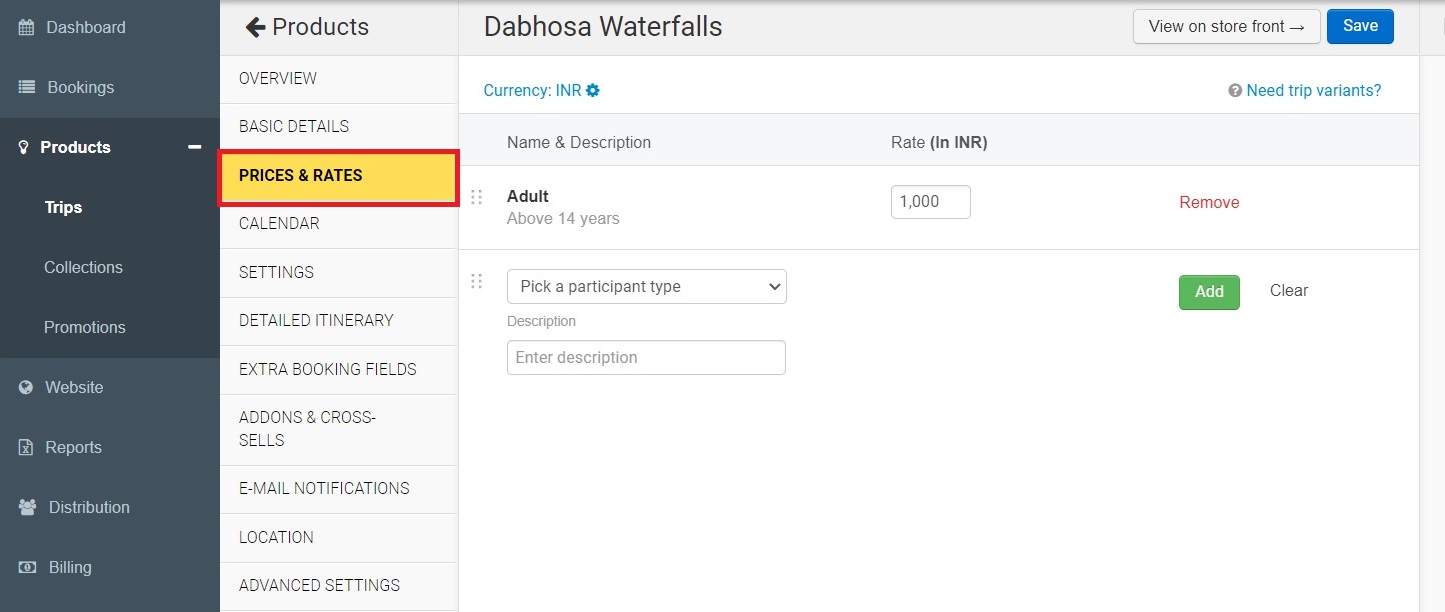Screen dimensions: 1445x612
Task: Switch to Detailed Itinerary tab
Action: pos(316,320)
